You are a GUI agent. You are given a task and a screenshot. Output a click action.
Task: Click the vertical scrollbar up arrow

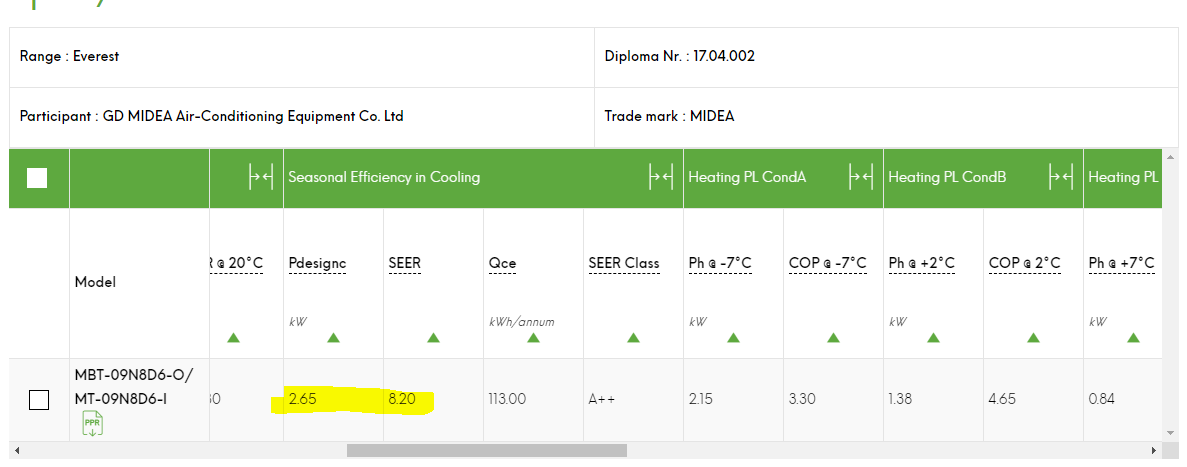[1171, 157]
